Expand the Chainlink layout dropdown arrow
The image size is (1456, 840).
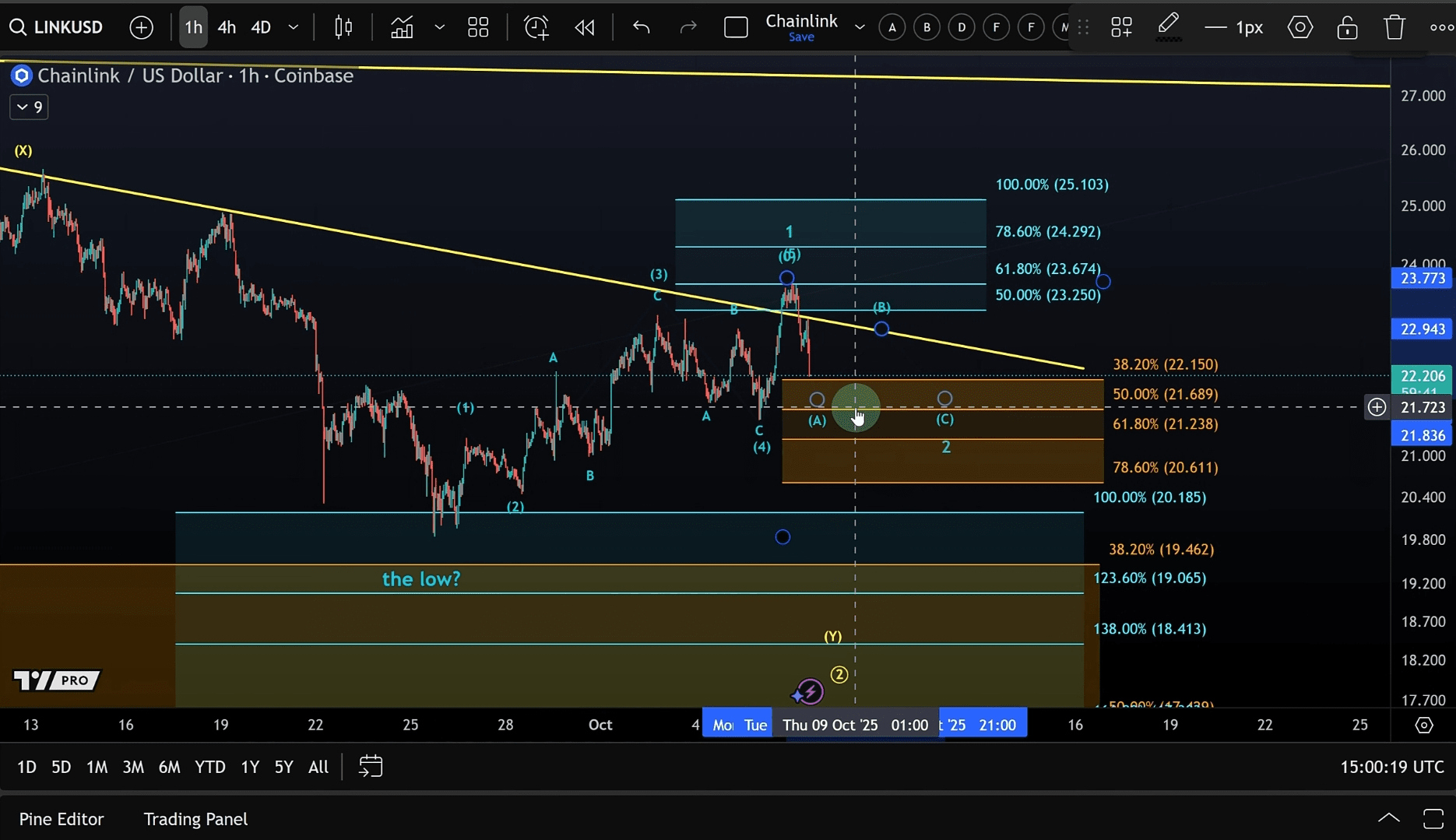coord(860,27)
